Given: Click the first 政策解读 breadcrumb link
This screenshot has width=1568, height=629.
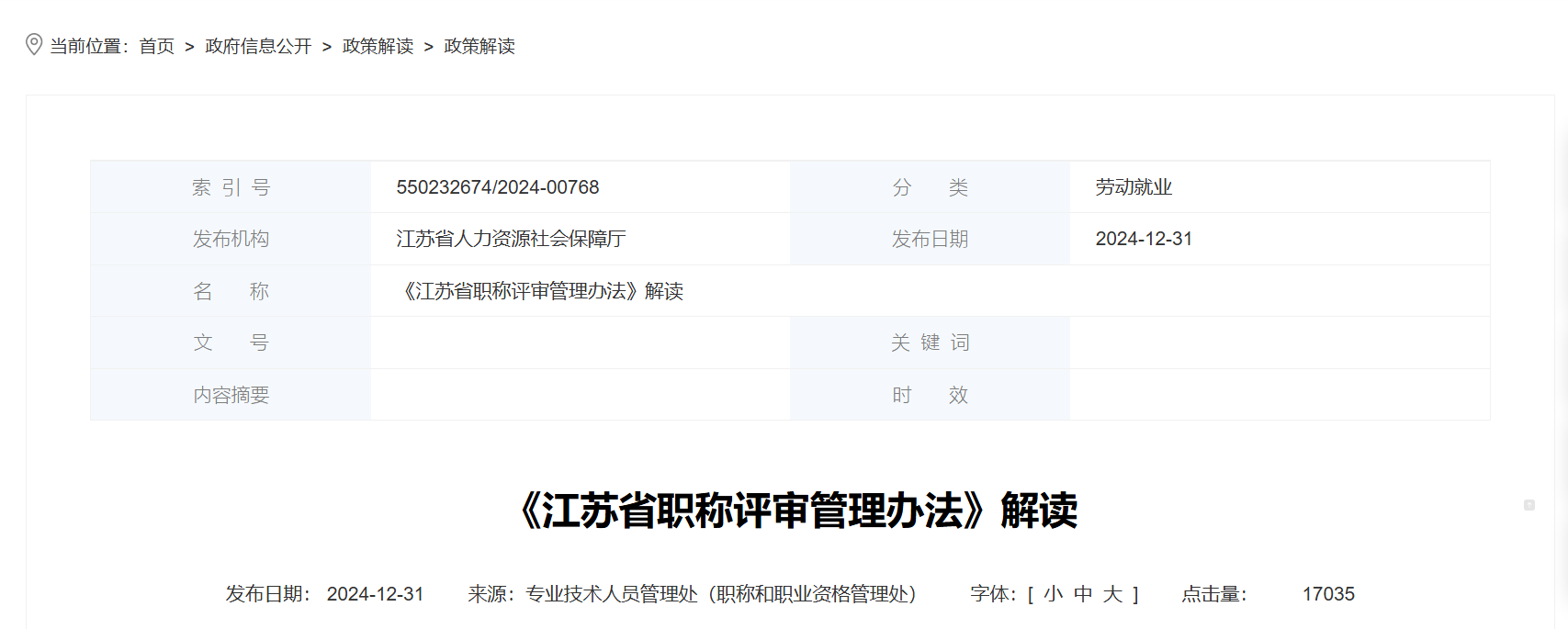Looking at the screenshot, I should (x=378, y=46).
